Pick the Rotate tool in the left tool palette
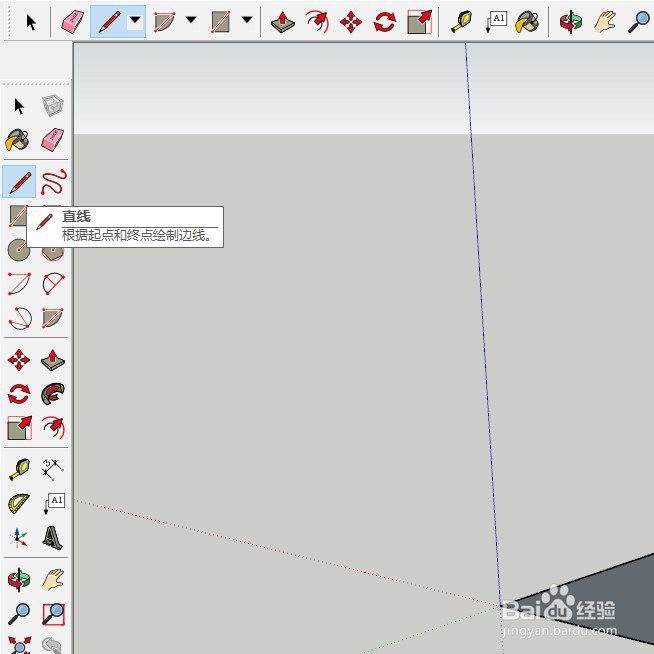The height and width of the screenshot is (654, 654). [19, 394]
